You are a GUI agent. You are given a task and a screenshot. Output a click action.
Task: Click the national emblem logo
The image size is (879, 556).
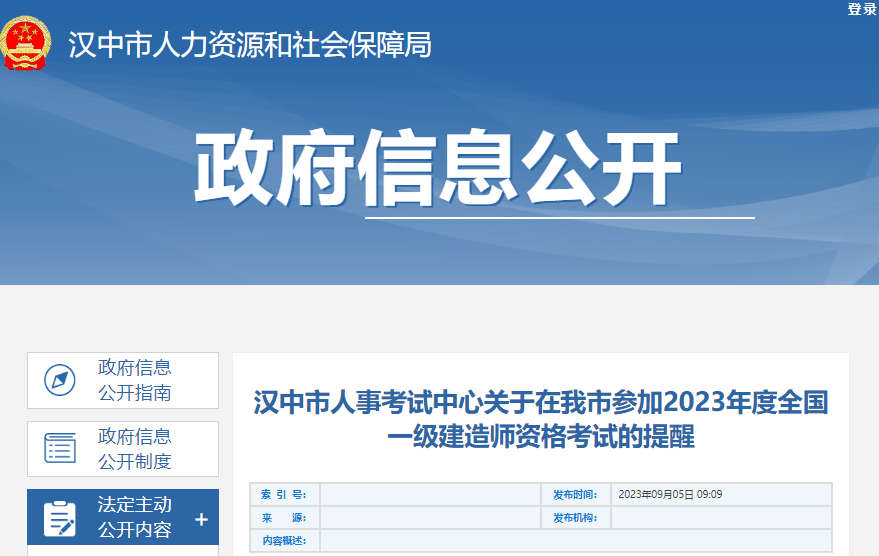(x=25, y=43)
